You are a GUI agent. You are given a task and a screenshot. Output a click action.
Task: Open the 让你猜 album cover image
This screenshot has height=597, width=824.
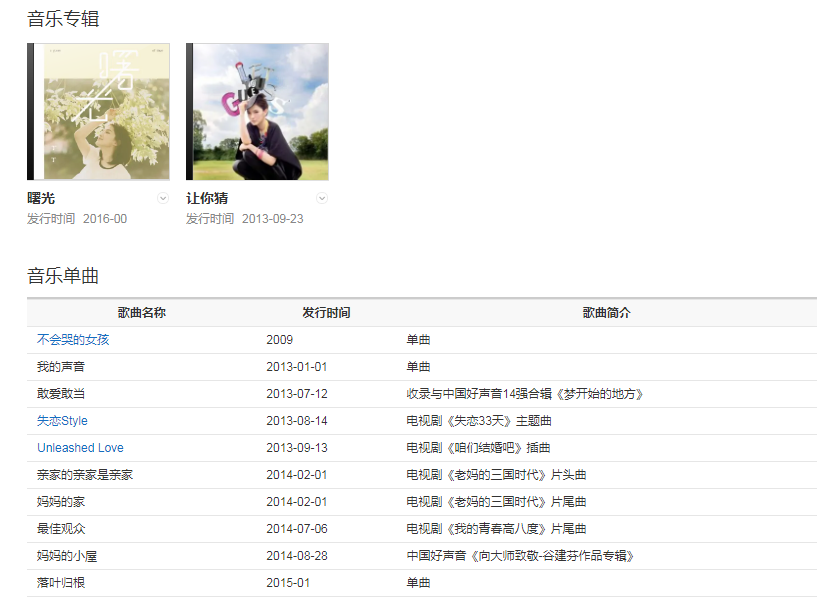click(x=258, y=111)
